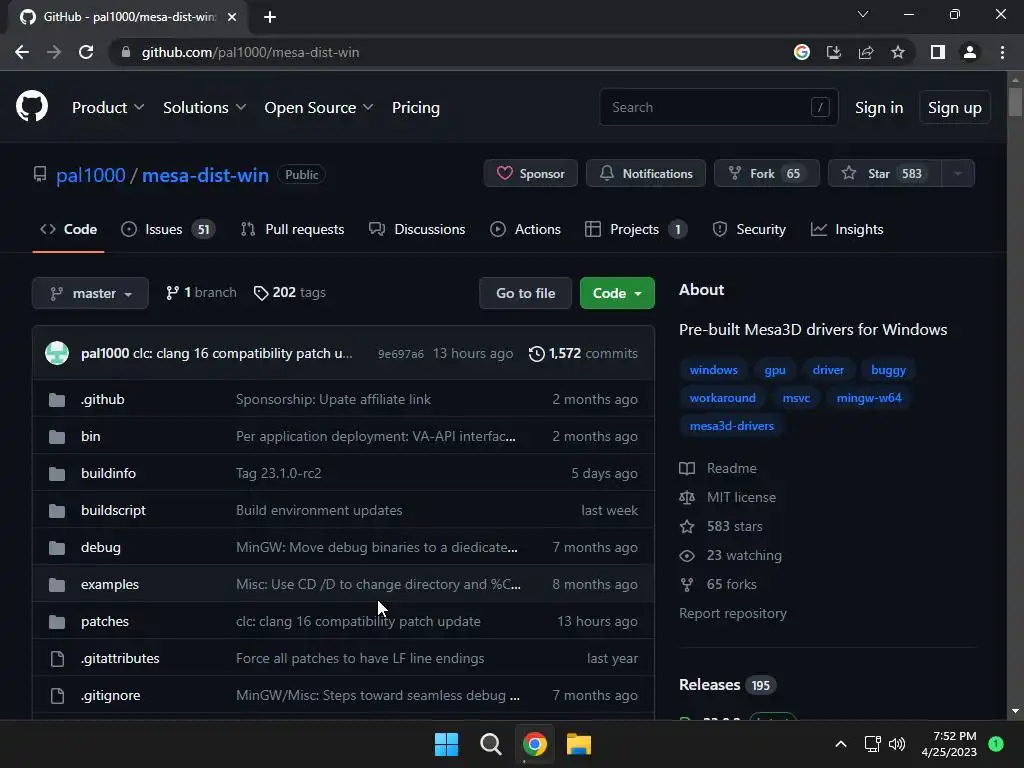
Task: Open the volume icon in system tray
Action: click(x=897, y=744)
